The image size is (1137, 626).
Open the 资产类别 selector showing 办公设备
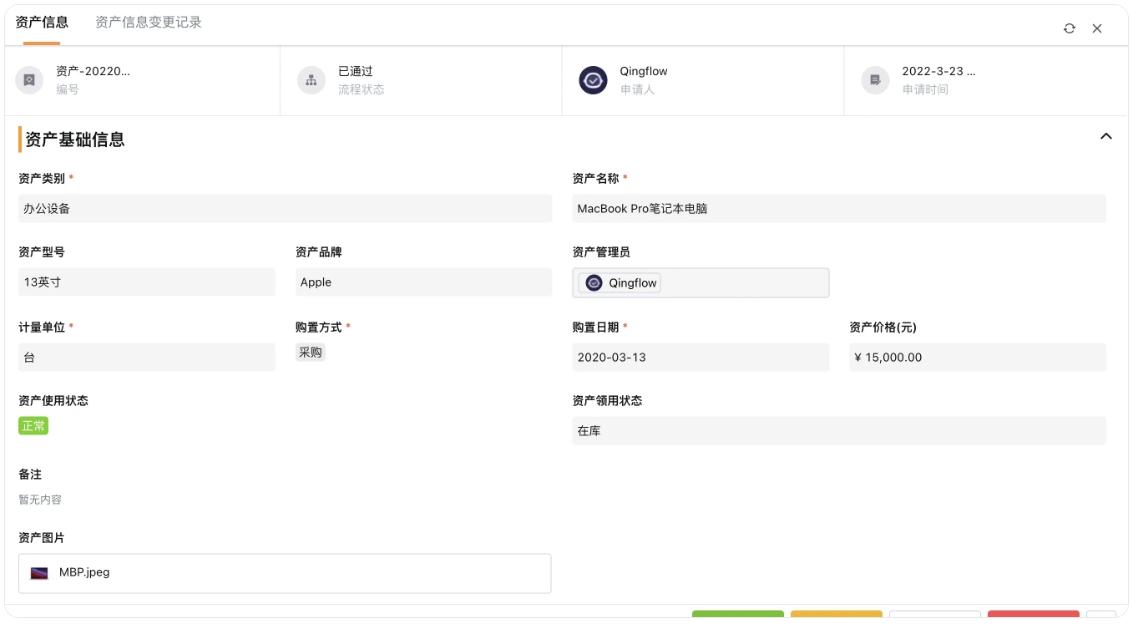click(x=283, y=208)
